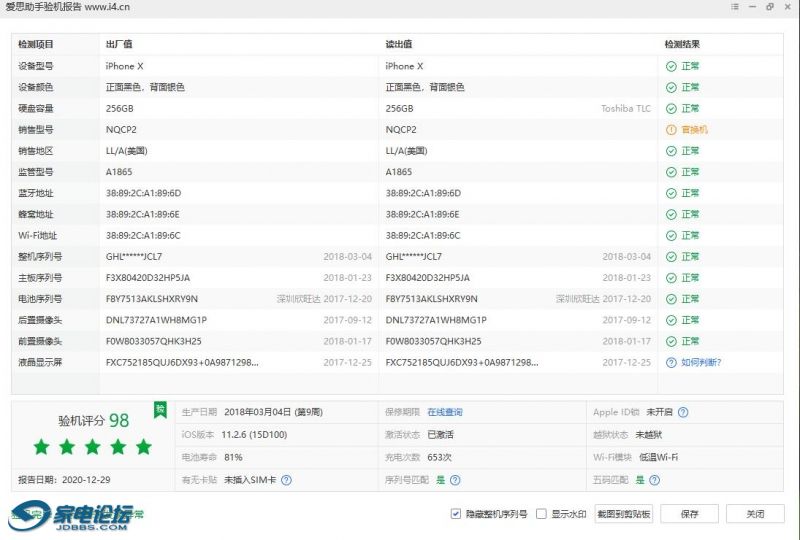Click the 低温Wi-Fi module value
The width and height of the screenshot is (800, 540).
(659, 457)
